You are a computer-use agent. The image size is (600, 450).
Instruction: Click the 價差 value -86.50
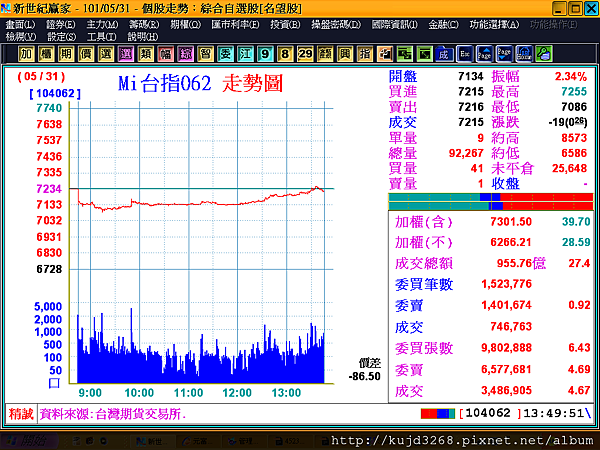point(365,377)
